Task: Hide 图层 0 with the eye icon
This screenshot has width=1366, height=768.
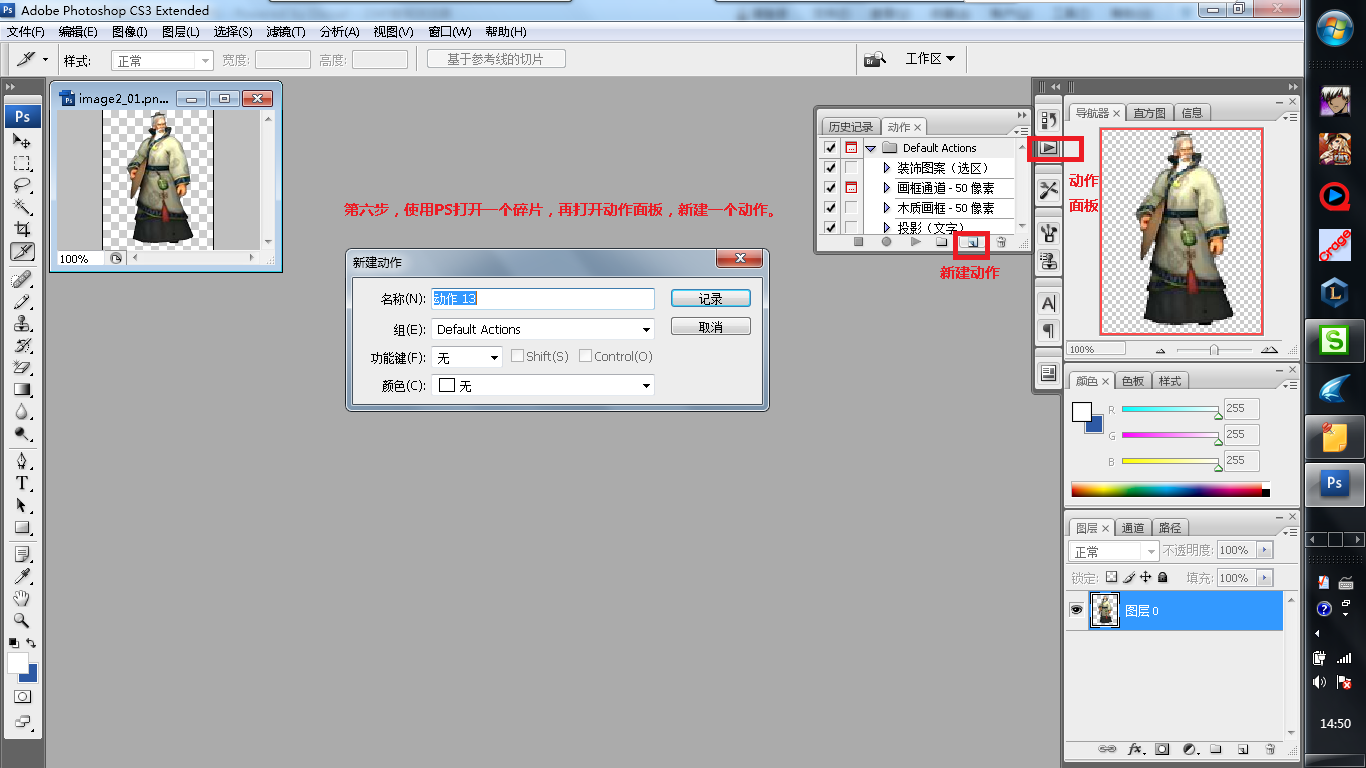Action: 1077,610
